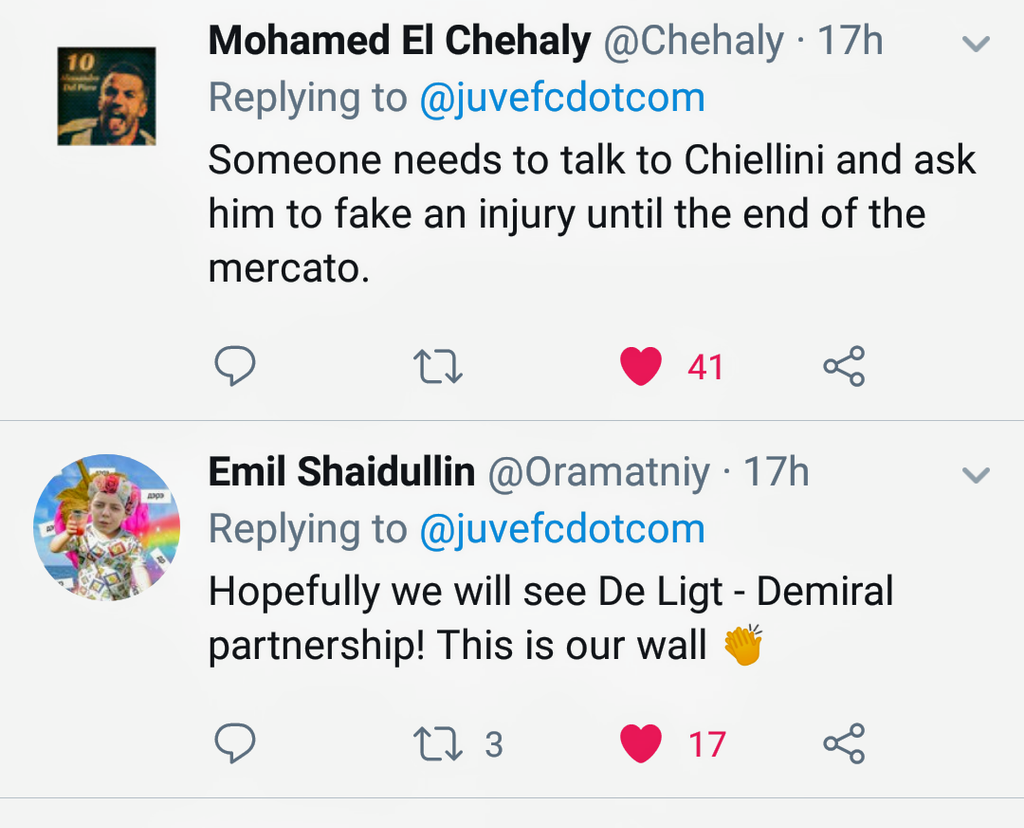Share Mohamed El Chehaly's tweet
Viewport: 1024px width, 828px height.
pyautogui.click(x=844, y=367)
